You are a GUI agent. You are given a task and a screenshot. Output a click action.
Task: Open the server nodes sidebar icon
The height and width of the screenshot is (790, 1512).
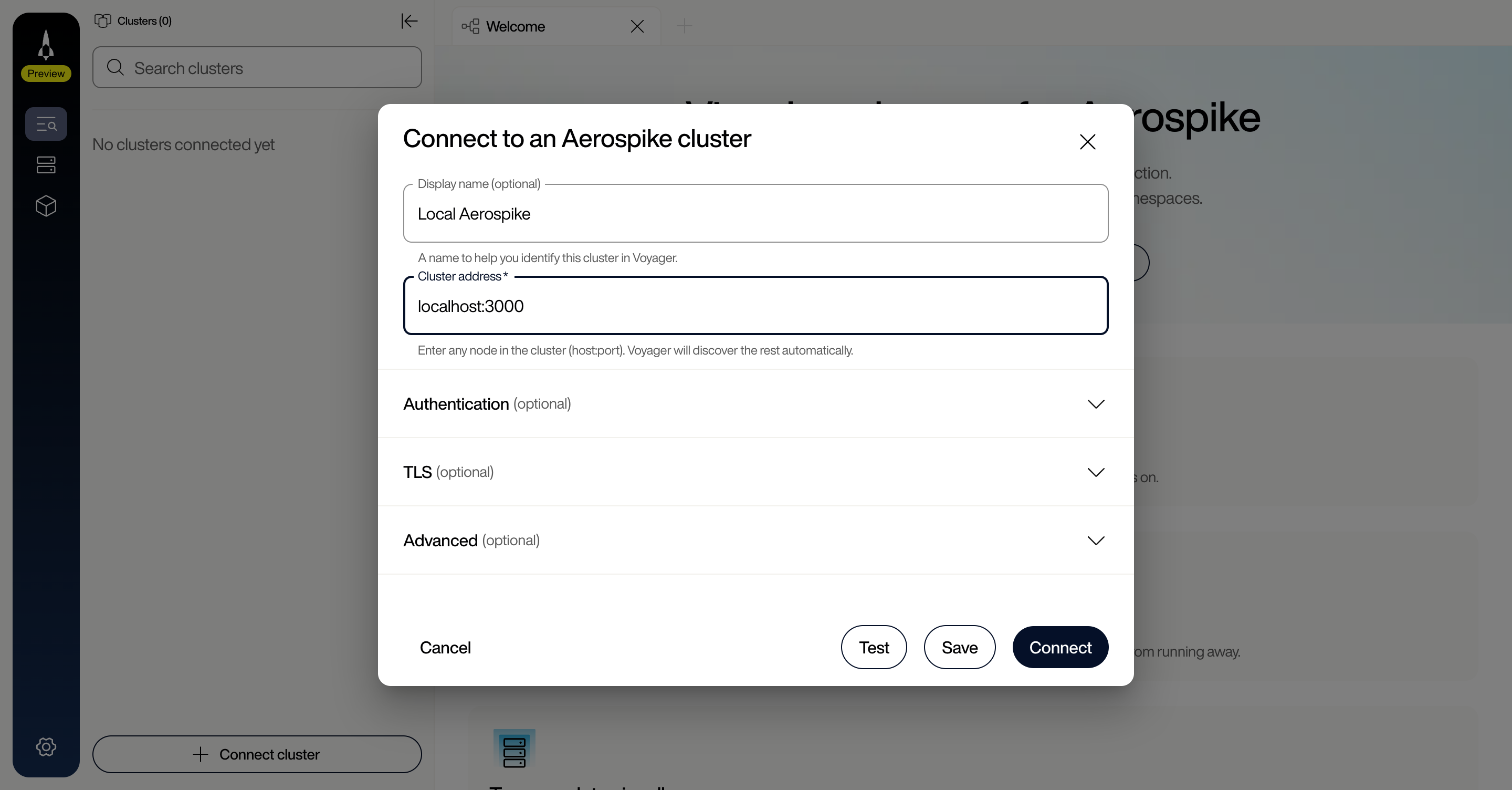click(46, 164)
